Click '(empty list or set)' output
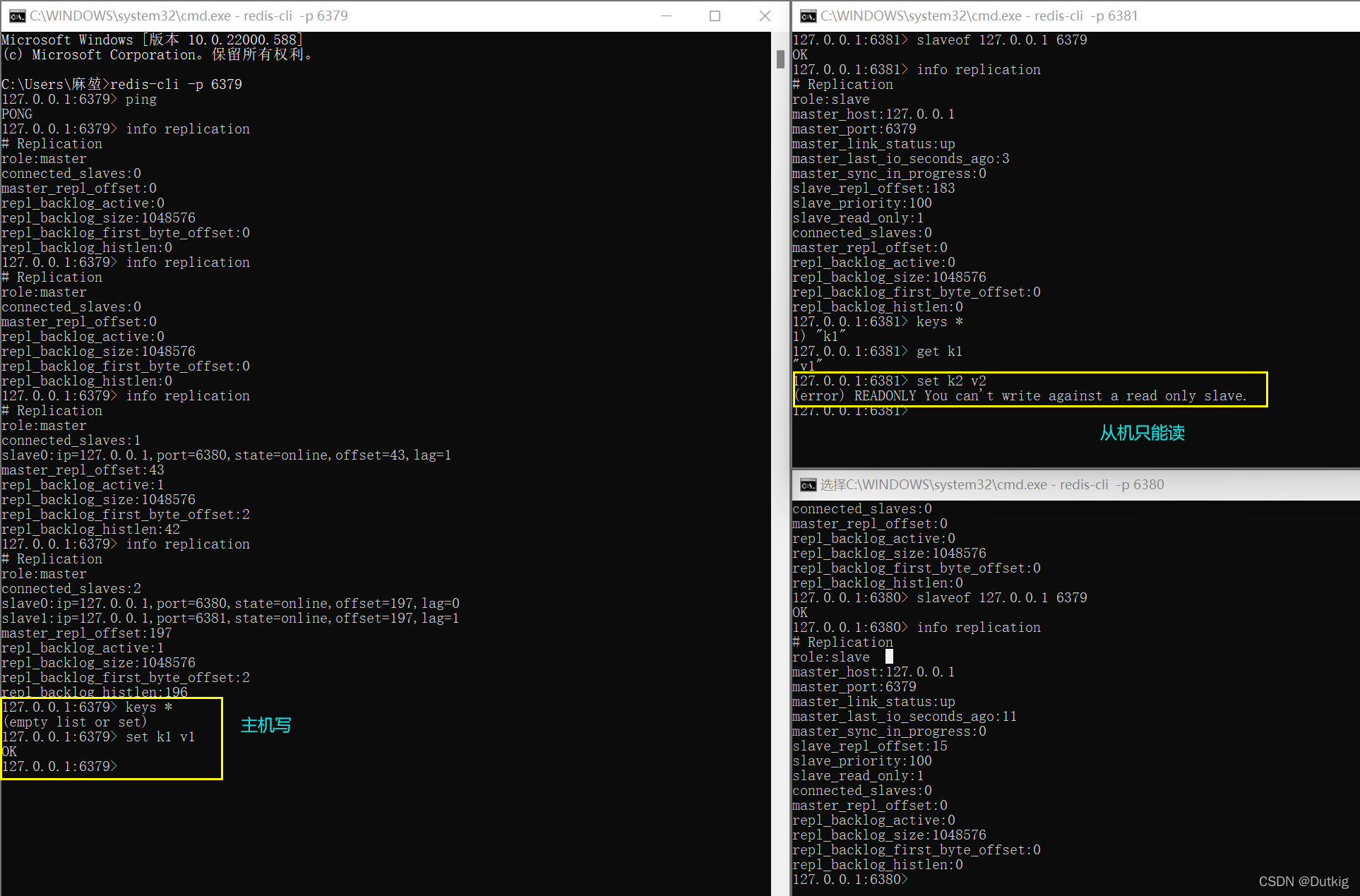Image resolution: width=1360 pixels, height=896 pixels. tap(75, 722)
